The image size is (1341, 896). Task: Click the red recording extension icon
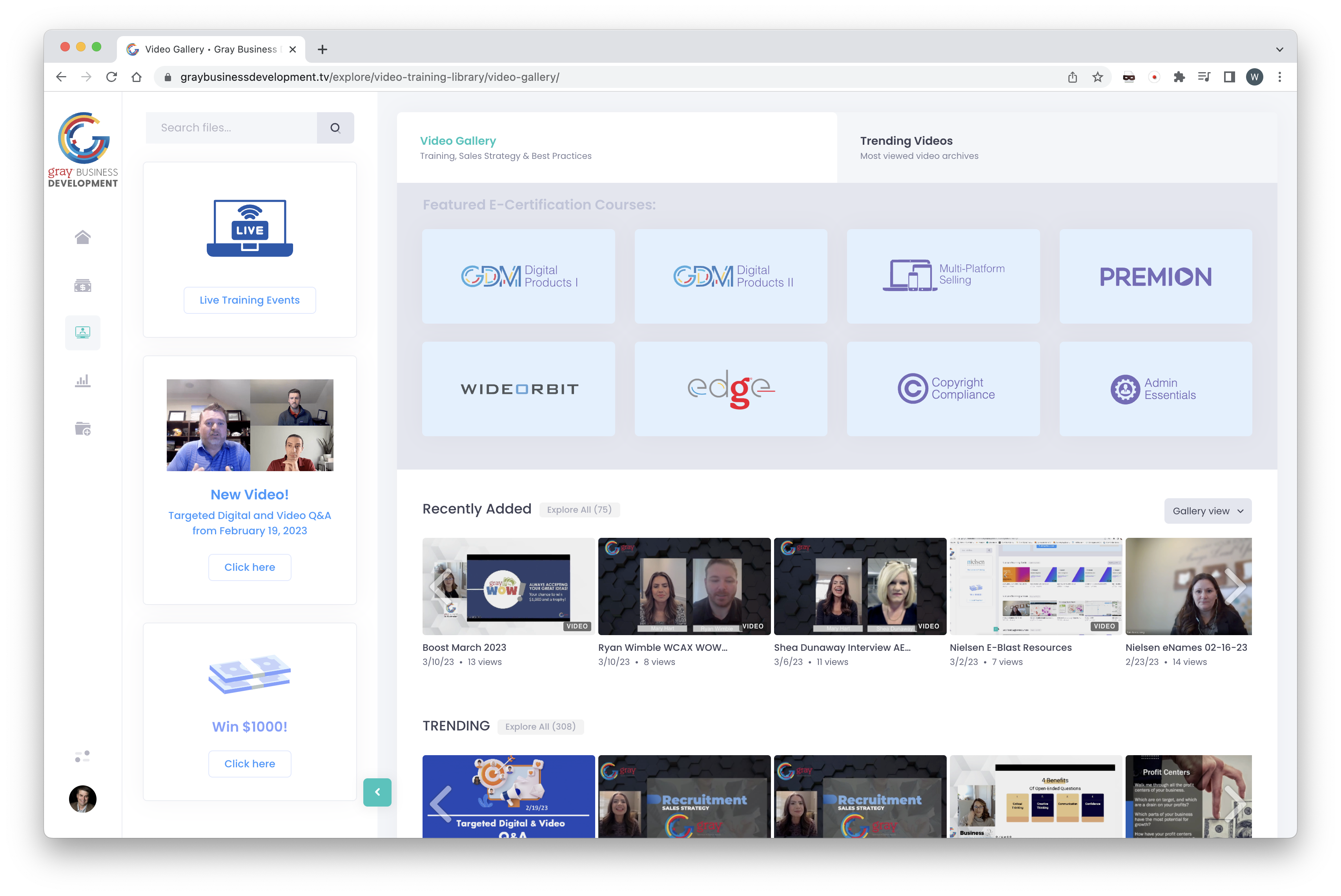pyautogui.click(x=1154, y=77)
